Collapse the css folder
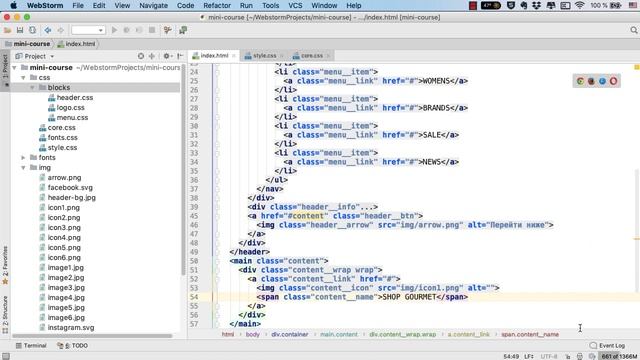The height and width of the screenshot is (360, 640). [x=23, y=78]
